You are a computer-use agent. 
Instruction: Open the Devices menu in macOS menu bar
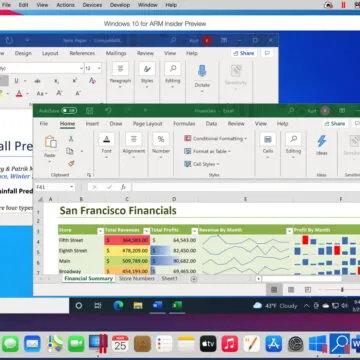(x=92, y=5)
